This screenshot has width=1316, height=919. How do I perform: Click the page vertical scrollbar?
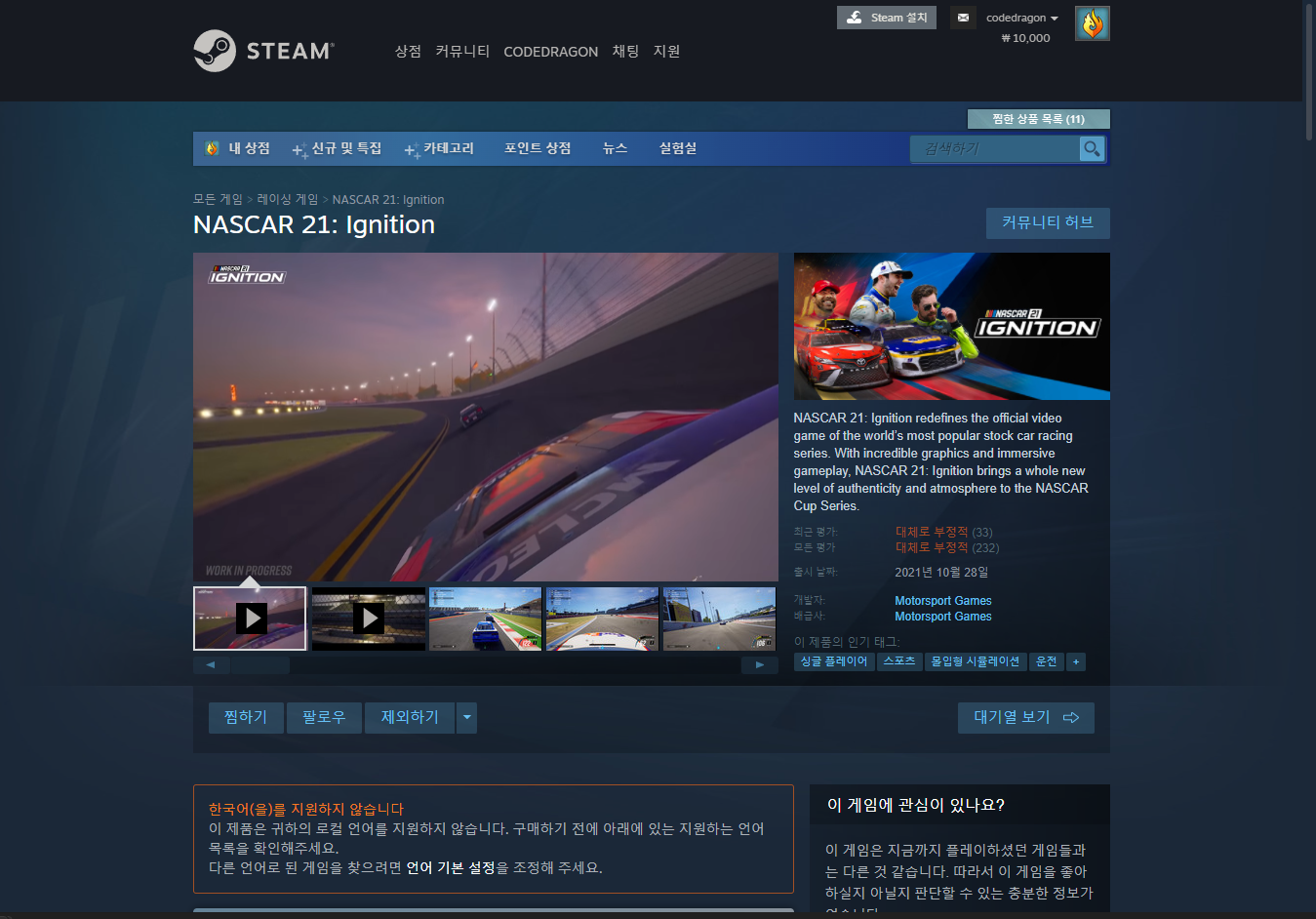(1309, 71)
